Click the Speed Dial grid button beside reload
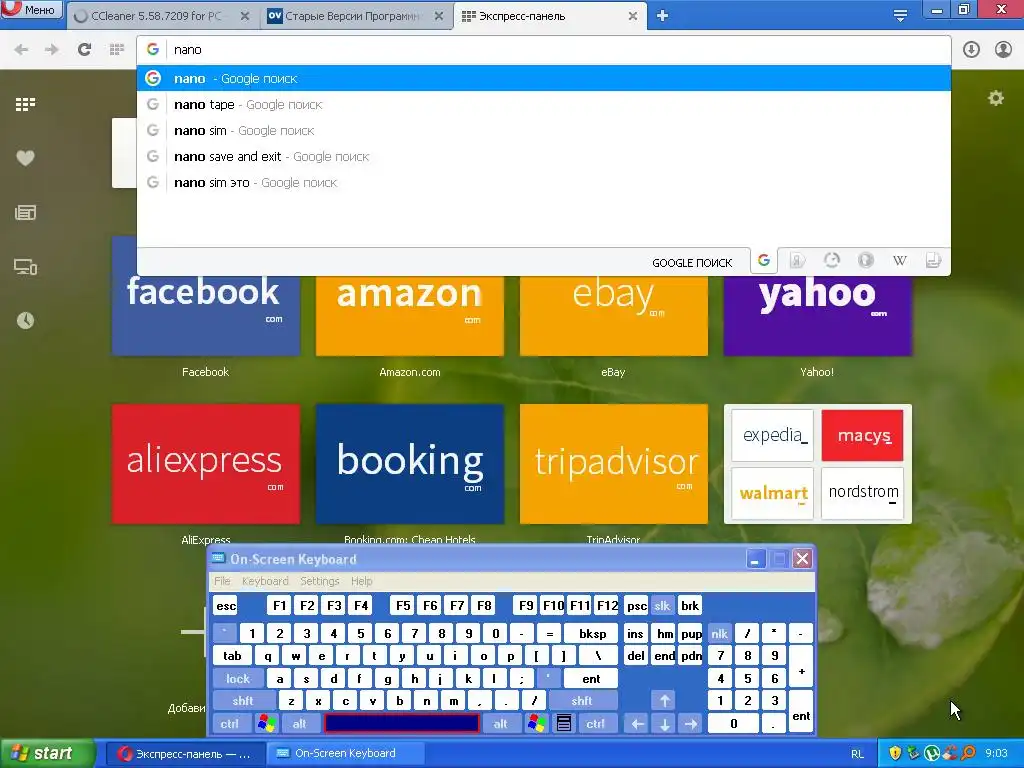This screenshot has width=1024, height=768. [117, 50]
